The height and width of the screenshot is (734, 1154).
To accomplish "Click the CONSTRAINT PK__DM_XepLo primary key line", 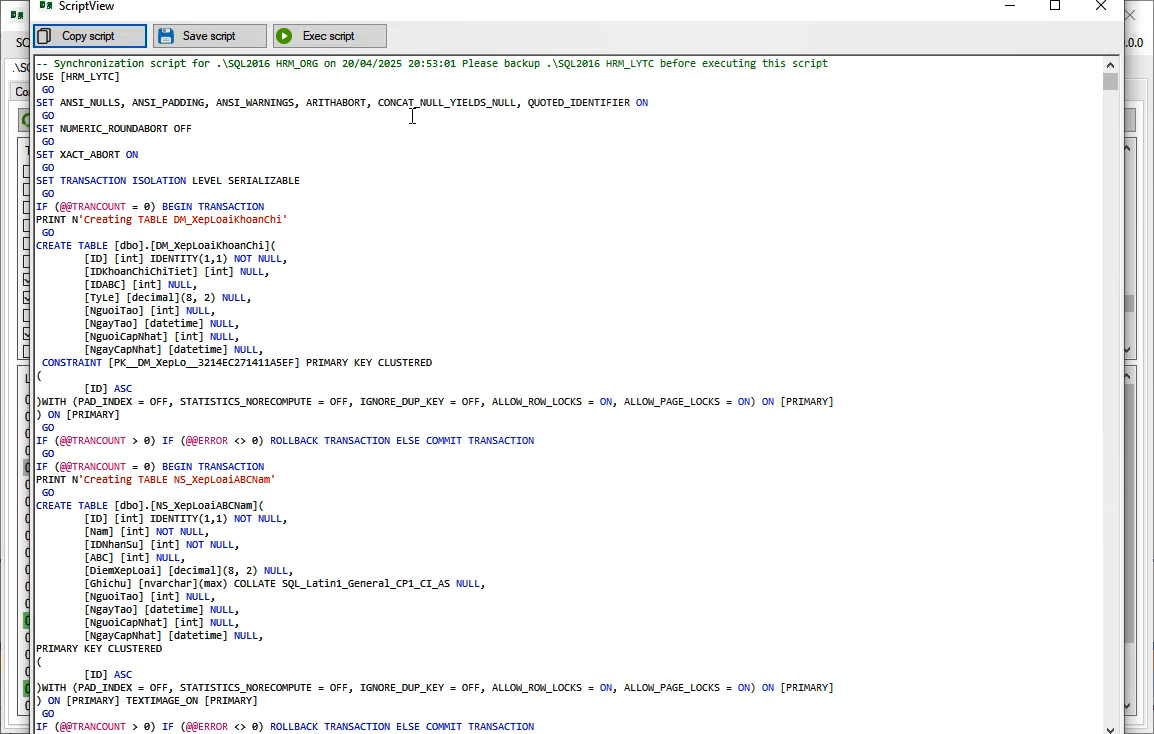I will [237, 363].
